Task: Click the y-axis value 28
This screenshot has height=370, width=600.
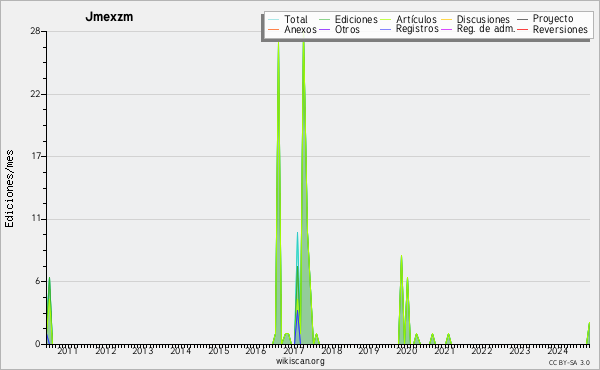Action: coord(35,31)
